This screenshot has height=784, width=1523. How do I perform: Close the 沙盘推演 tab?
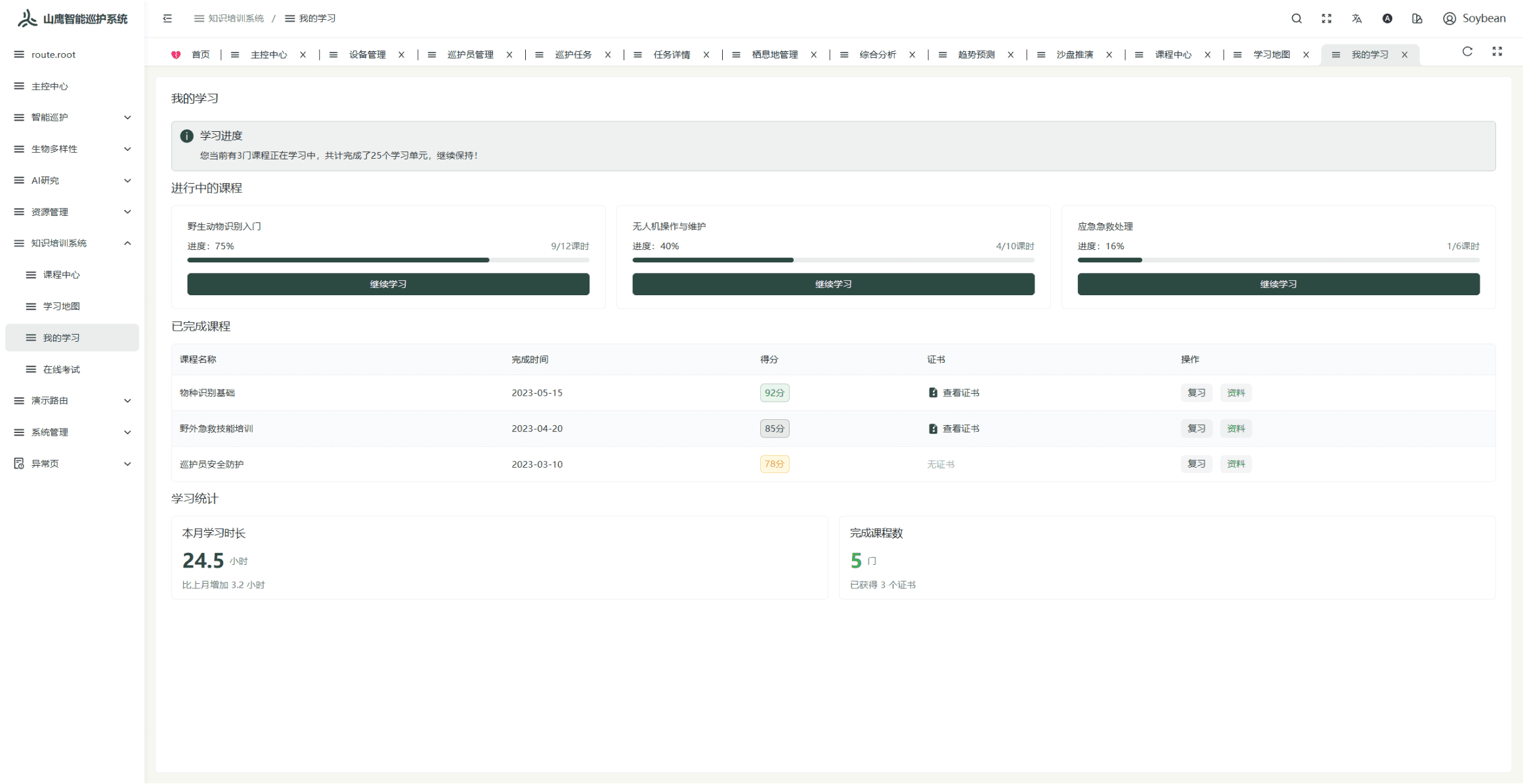[x=1109, y=54]
